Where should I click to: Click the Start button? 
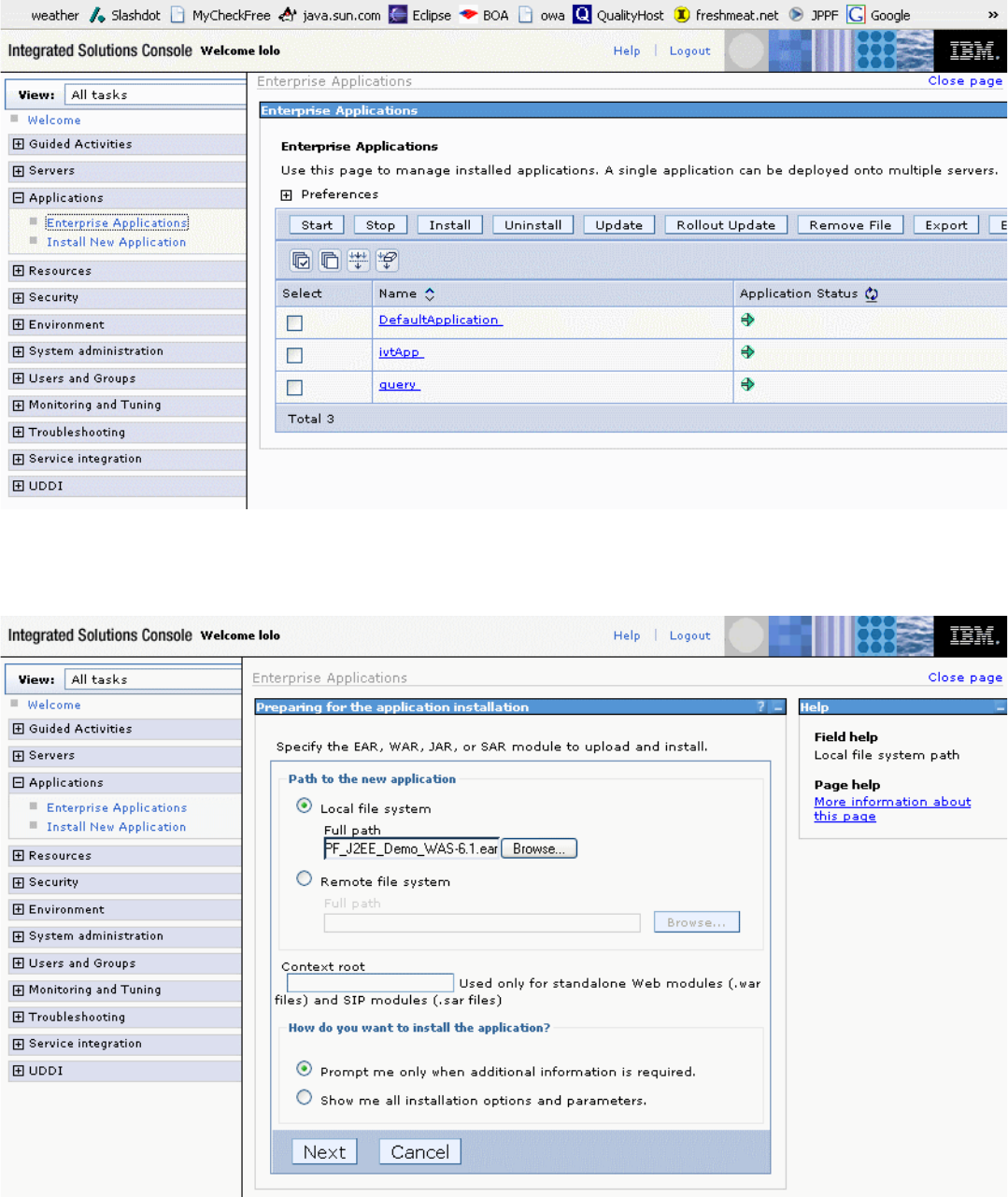pyautogui.click(x=317, y=225)
